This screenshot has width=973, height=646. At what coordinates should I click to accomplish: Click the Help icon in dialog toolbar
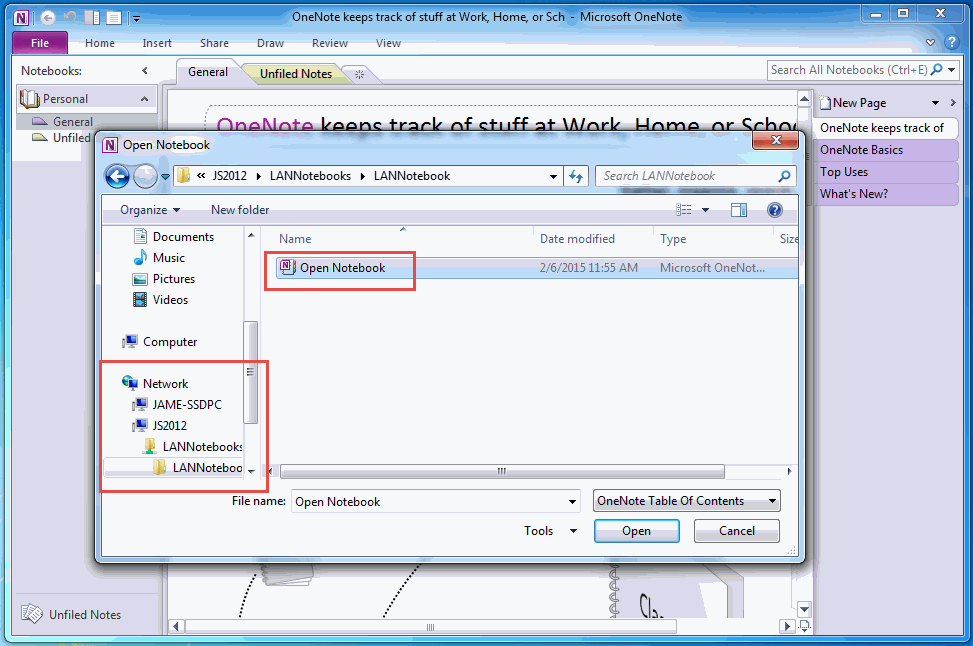tap(774, 210)
